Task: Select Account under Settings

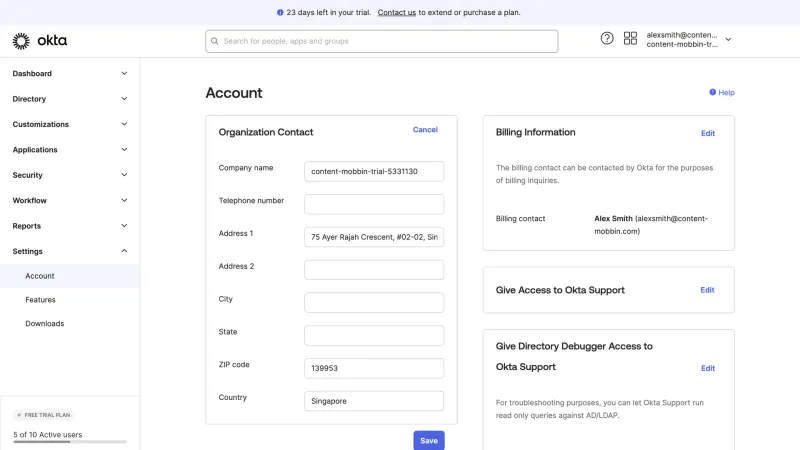Action: tap(69, 276)
